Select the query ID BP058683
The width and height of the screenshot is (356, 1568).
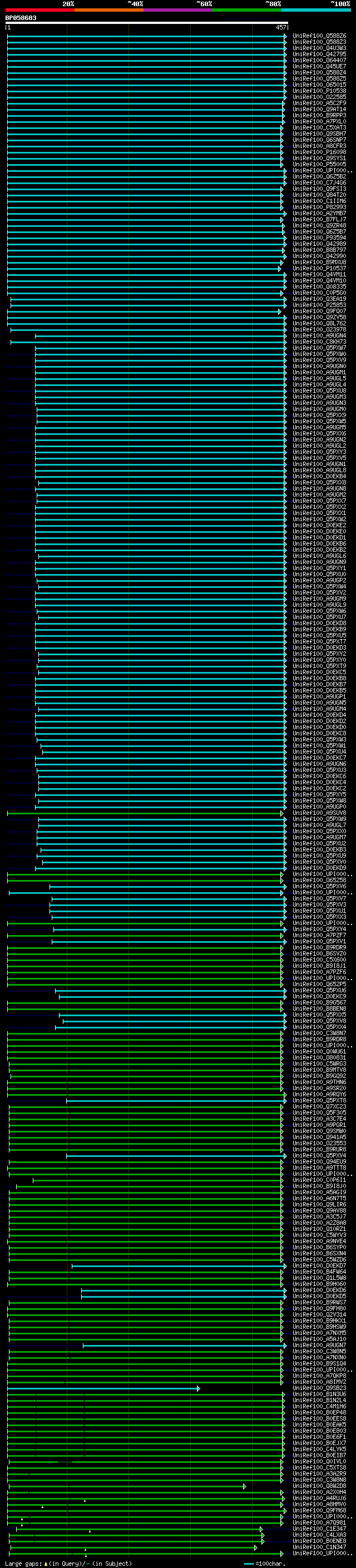point(21,18)
